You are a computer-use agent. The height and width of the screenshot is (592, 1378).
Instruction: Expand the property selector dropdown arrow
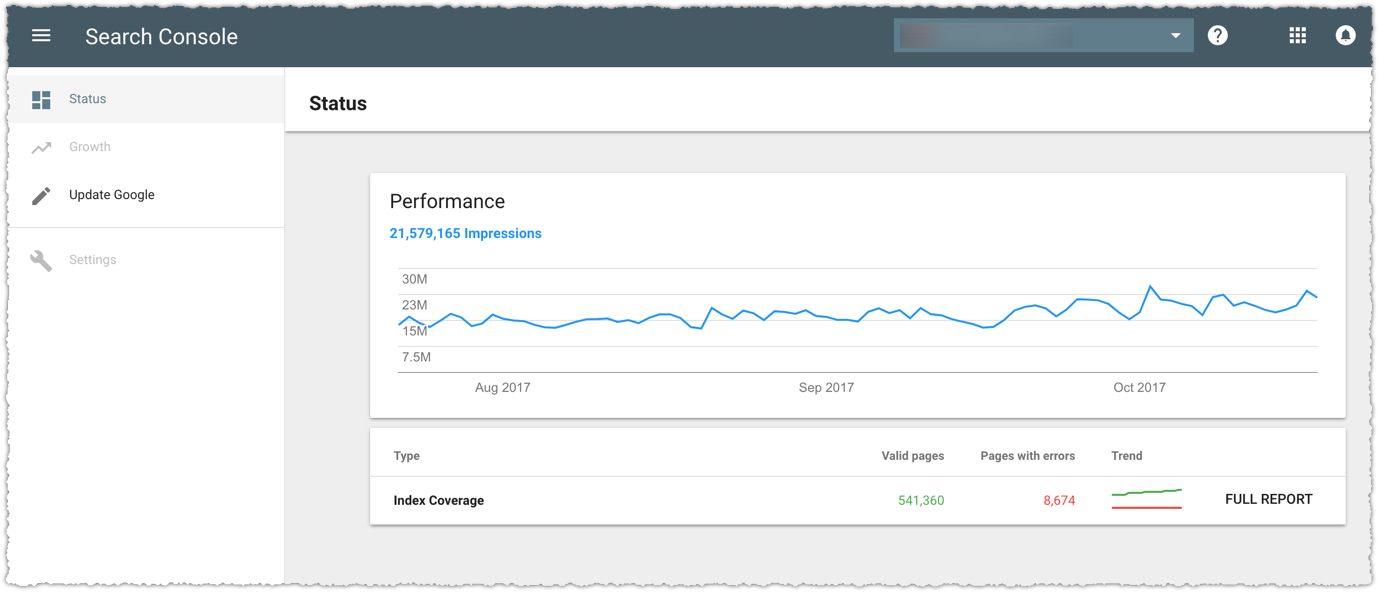pos(1175,36)
